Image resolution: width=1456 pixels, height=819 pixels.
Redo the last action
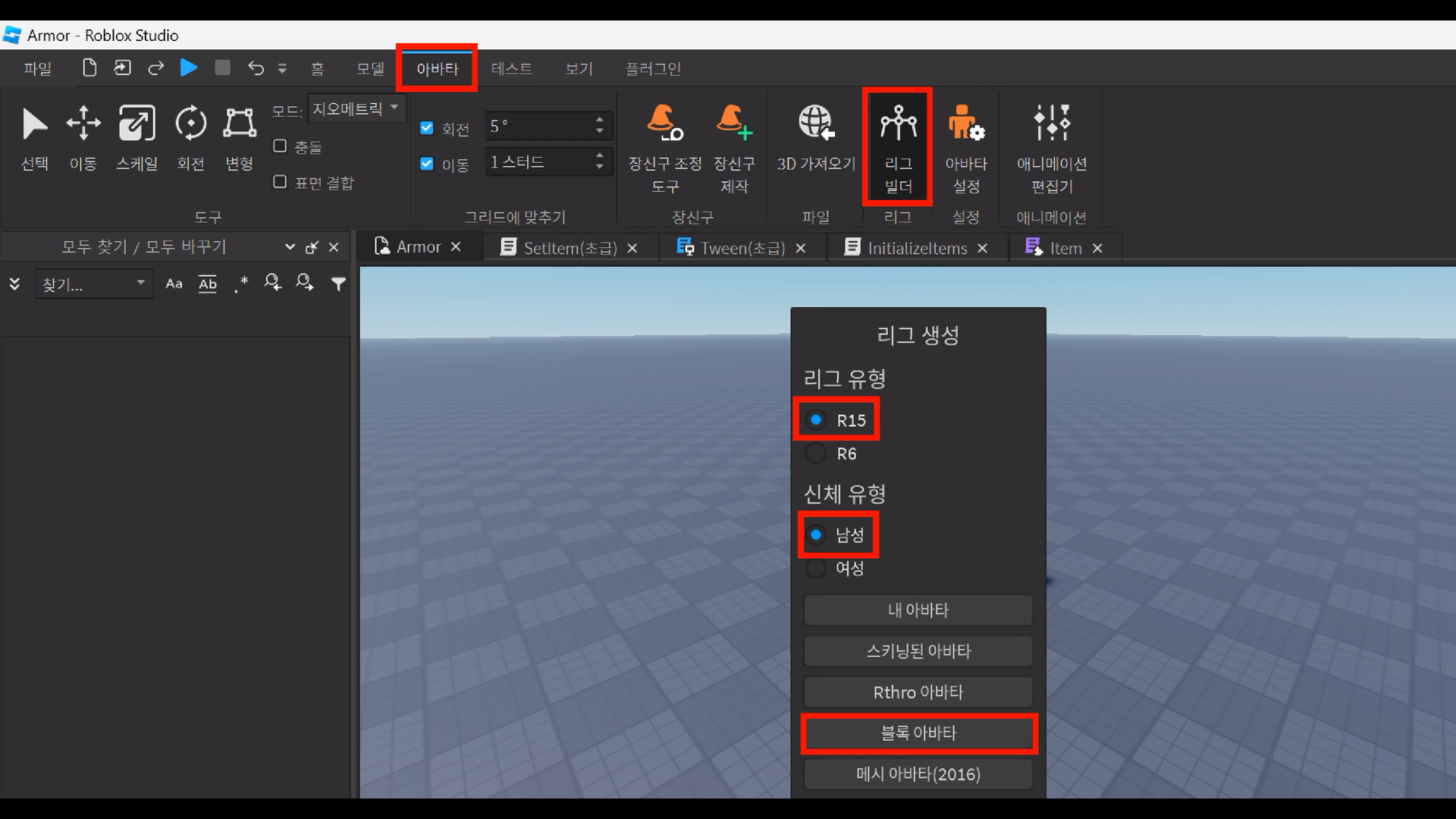click(155, 68)
